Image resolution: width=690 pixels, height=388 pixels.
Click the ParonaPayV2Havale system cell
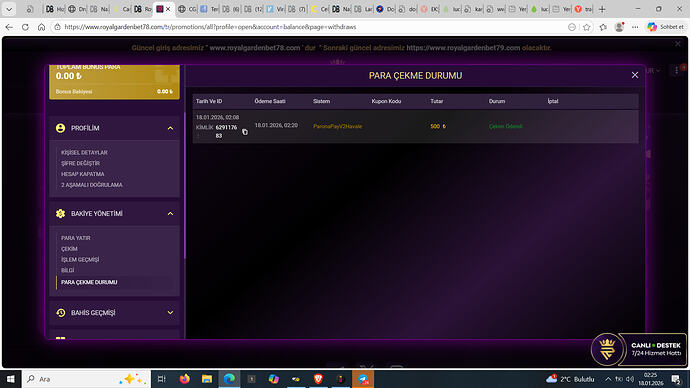pos(338,126)
